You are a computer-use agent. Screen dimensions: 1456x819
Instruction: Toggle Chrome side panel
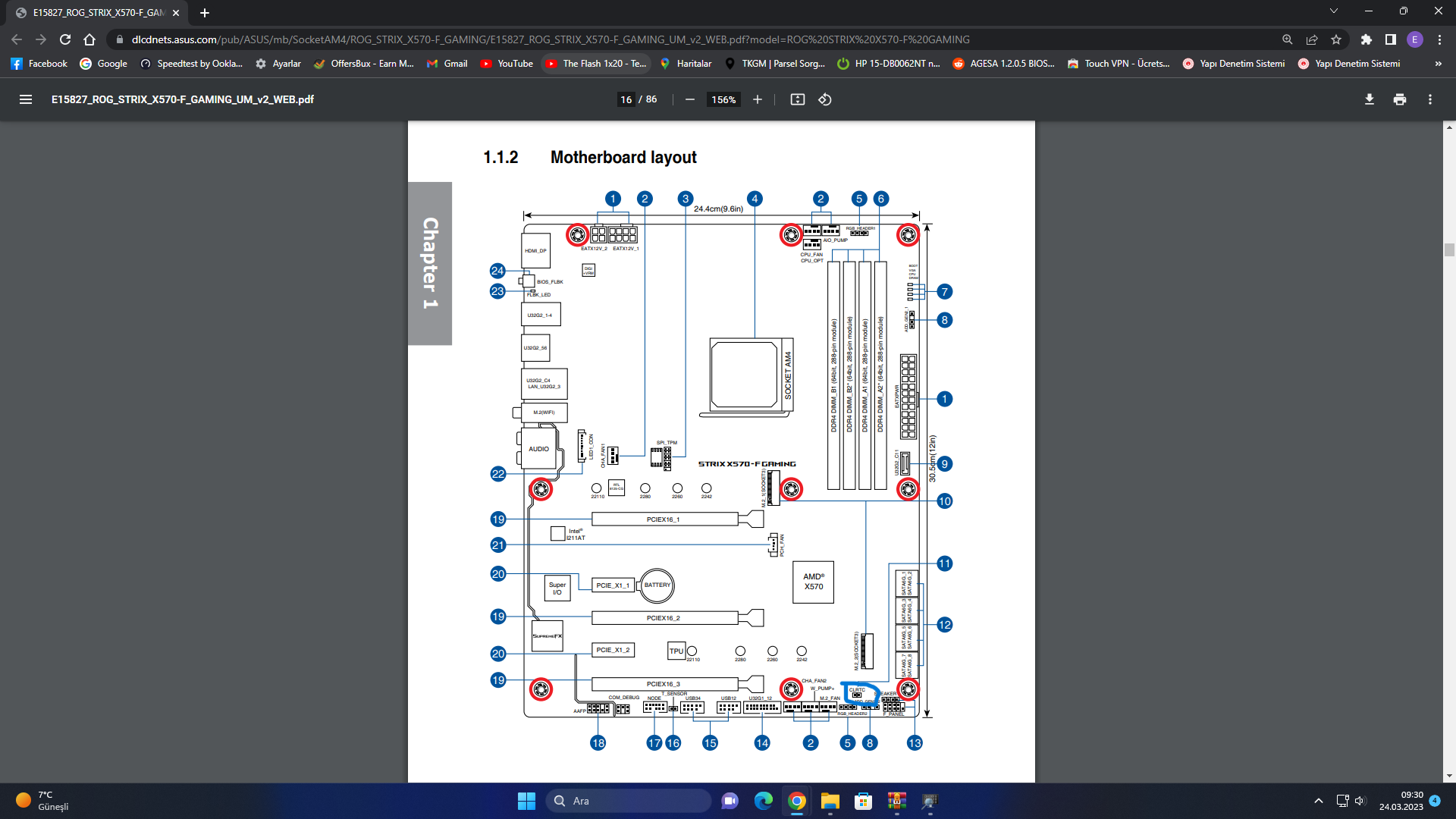coord(1390,39)
